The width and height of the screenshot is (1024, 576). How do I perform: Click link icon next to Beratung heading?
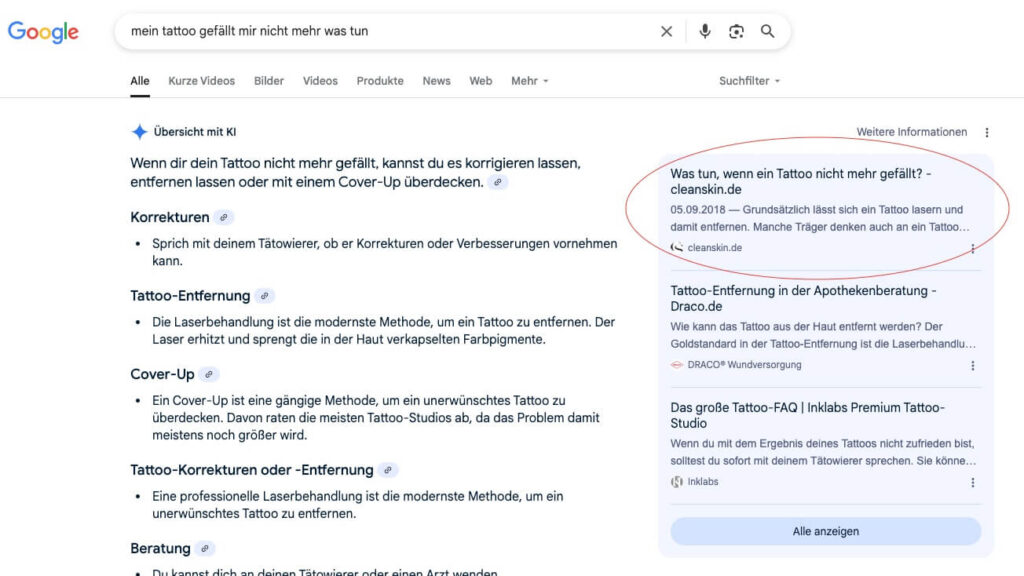[x=205, y=549]
